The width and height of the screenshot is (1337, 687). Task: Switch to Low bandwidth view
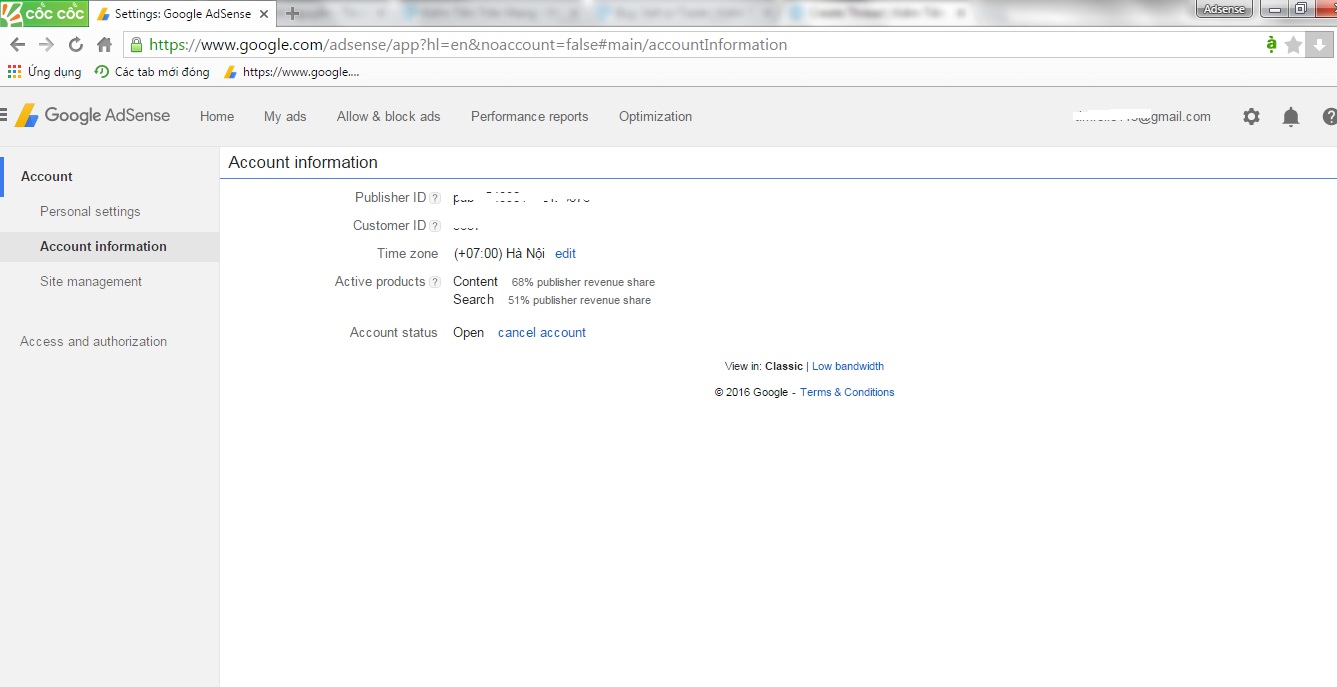(848, 366)
